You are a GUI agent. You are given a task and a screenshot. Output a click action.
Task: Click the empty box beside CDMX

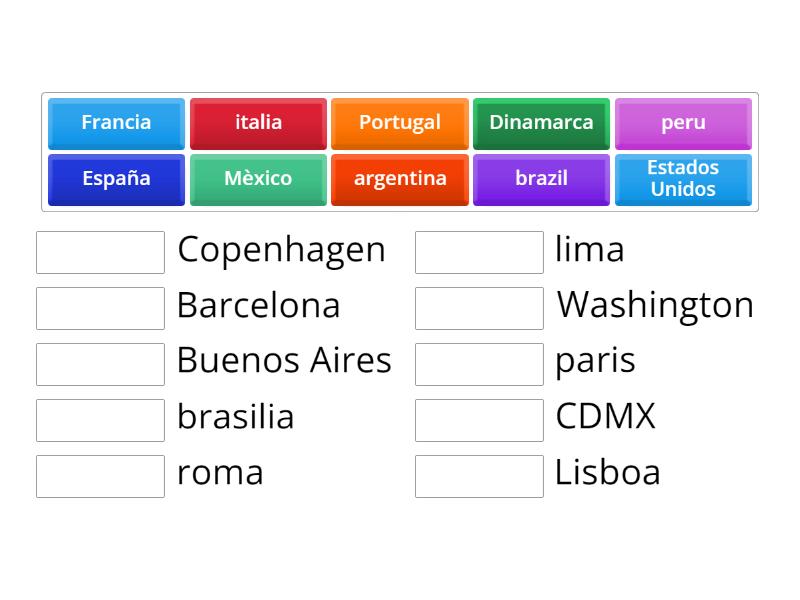point(479,420)
